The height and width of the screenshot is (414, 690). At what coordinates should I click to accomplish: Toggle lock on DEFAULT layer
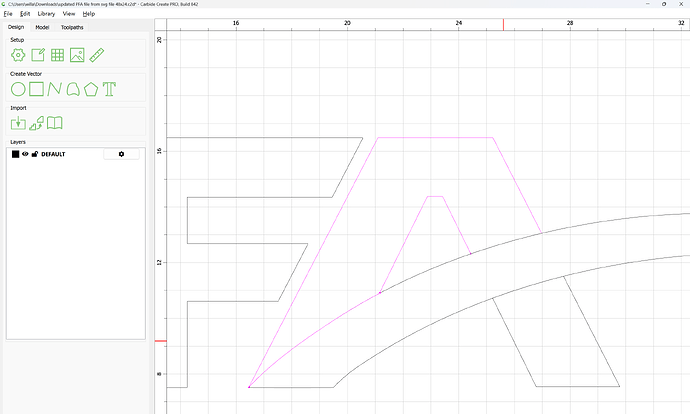point(35,154)
